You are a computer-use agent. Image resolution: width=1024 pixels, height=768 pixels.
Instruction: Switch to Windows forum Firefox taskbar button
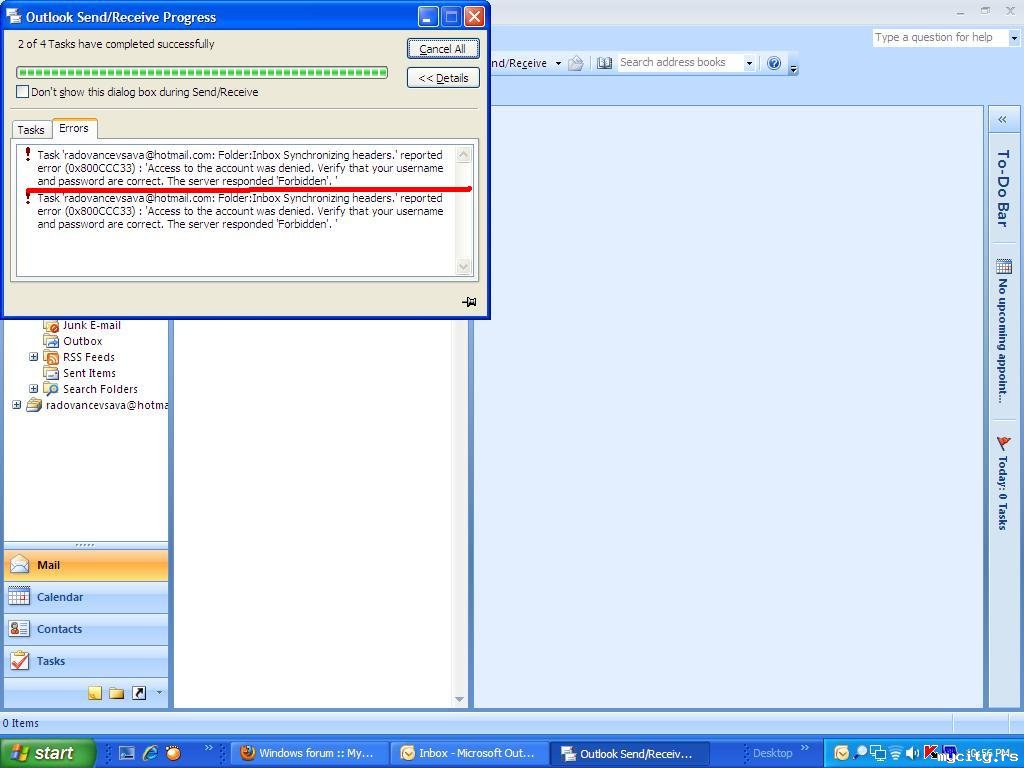(x=310, y=753)
